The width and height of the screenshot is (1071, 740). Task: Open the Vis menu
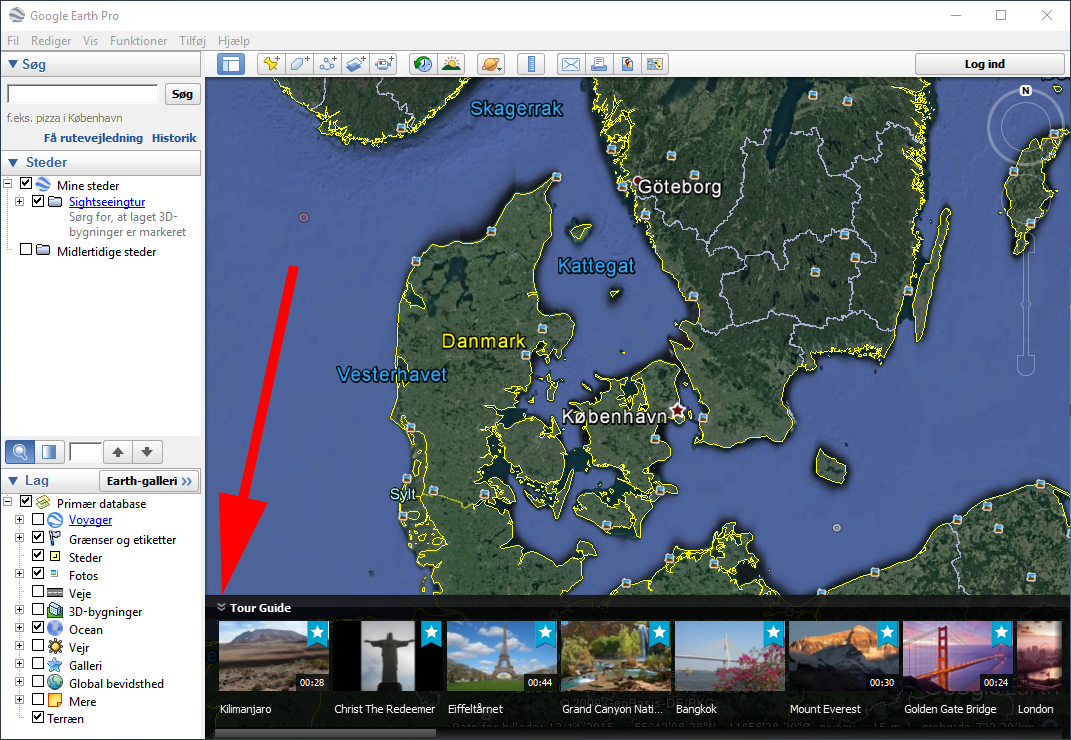91,41
